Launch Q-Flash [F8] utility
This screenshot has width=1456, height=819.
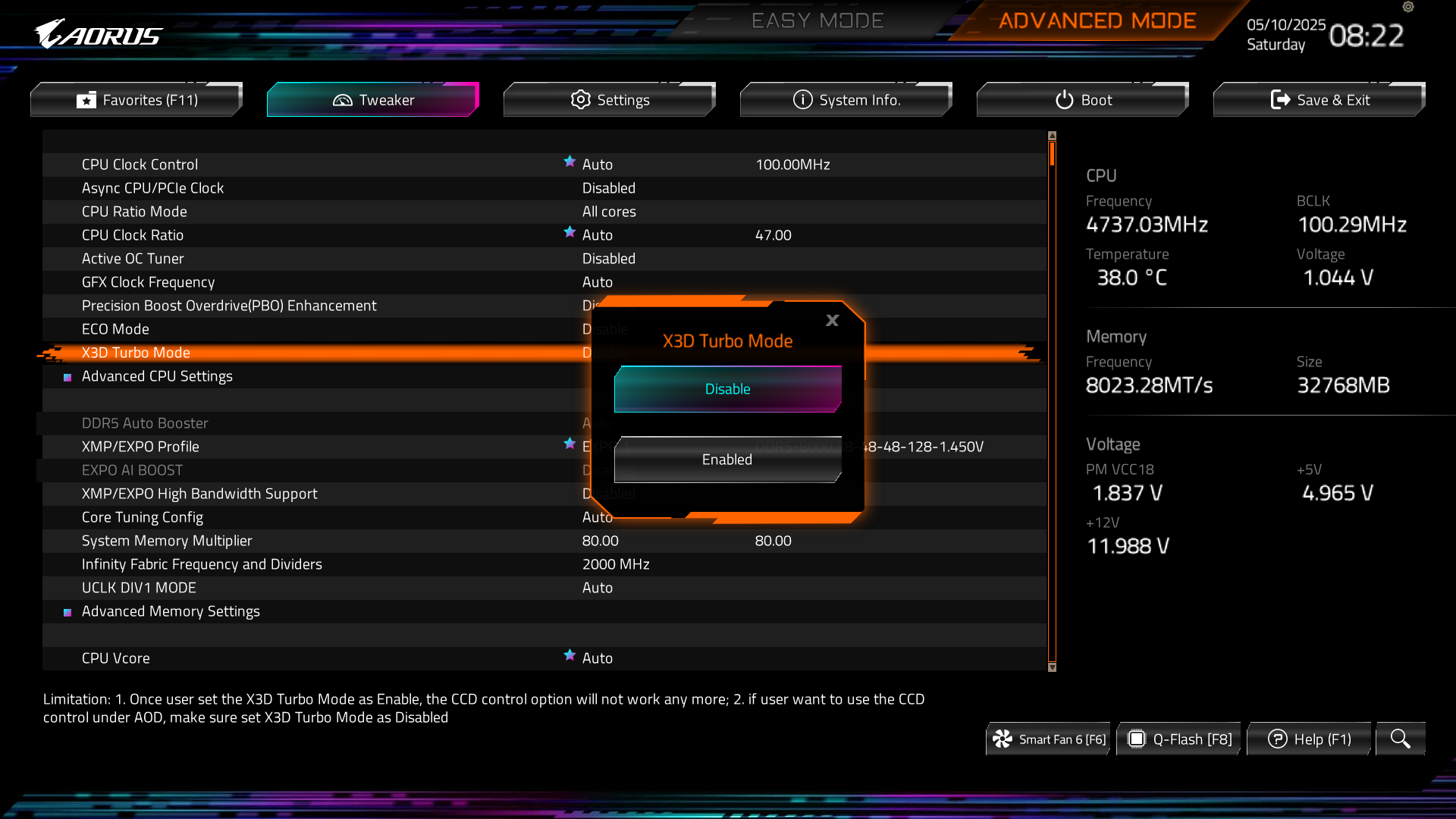1179,739
